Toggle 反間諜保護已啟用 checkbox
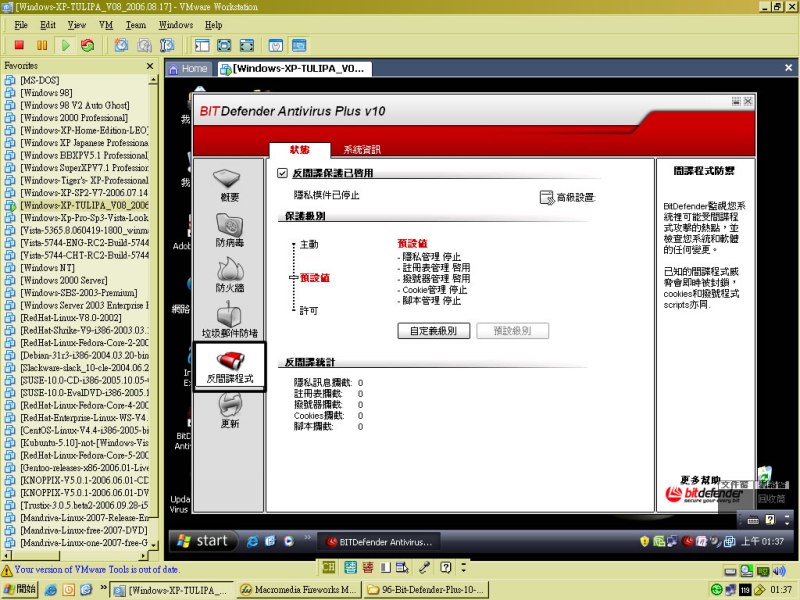Viewport: 800px width, 600px height. tap(282, 173)
